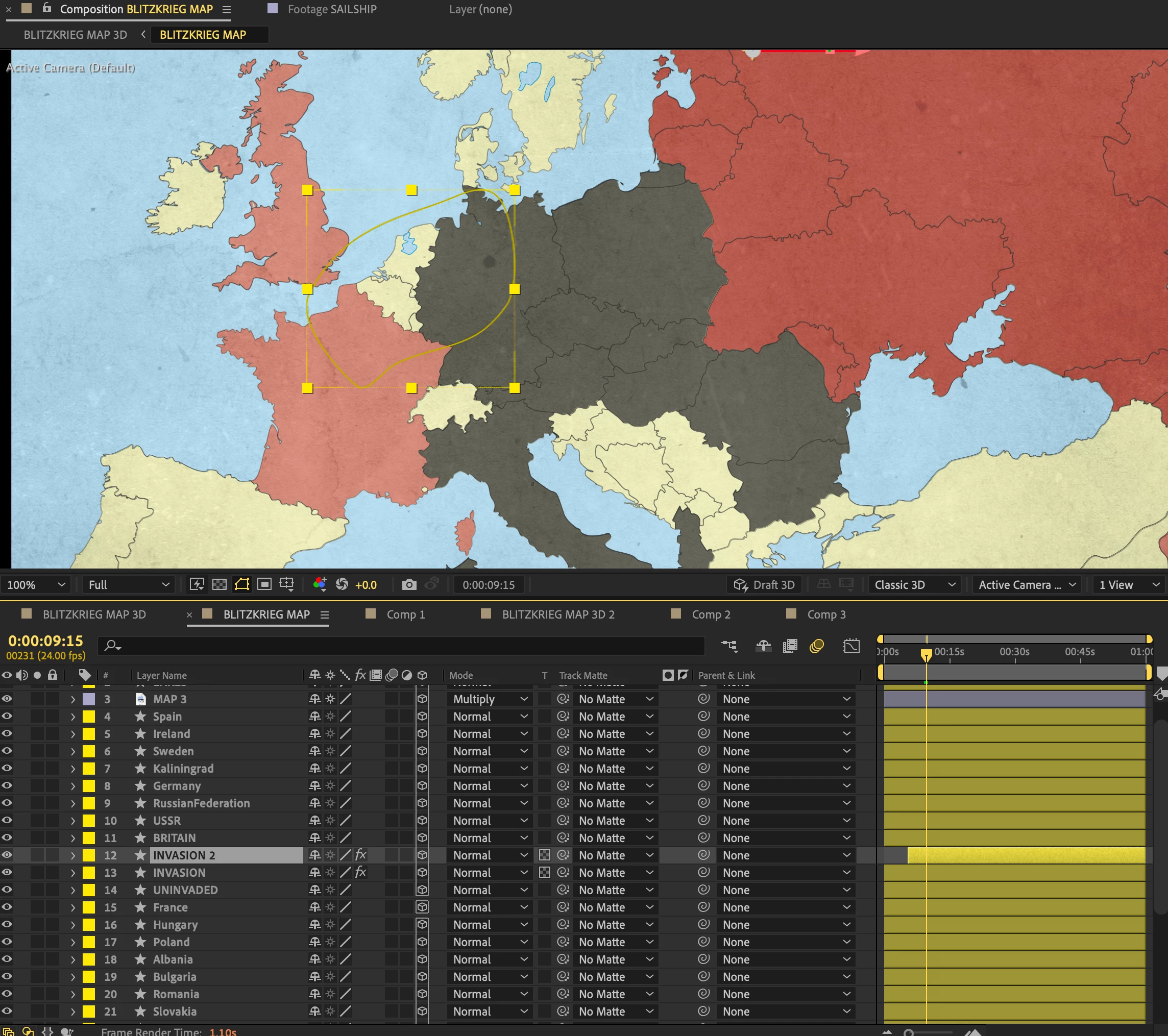Toggle mask and shape path visibility
Screen dimensions: 1168x1036
tap(241, 584)
